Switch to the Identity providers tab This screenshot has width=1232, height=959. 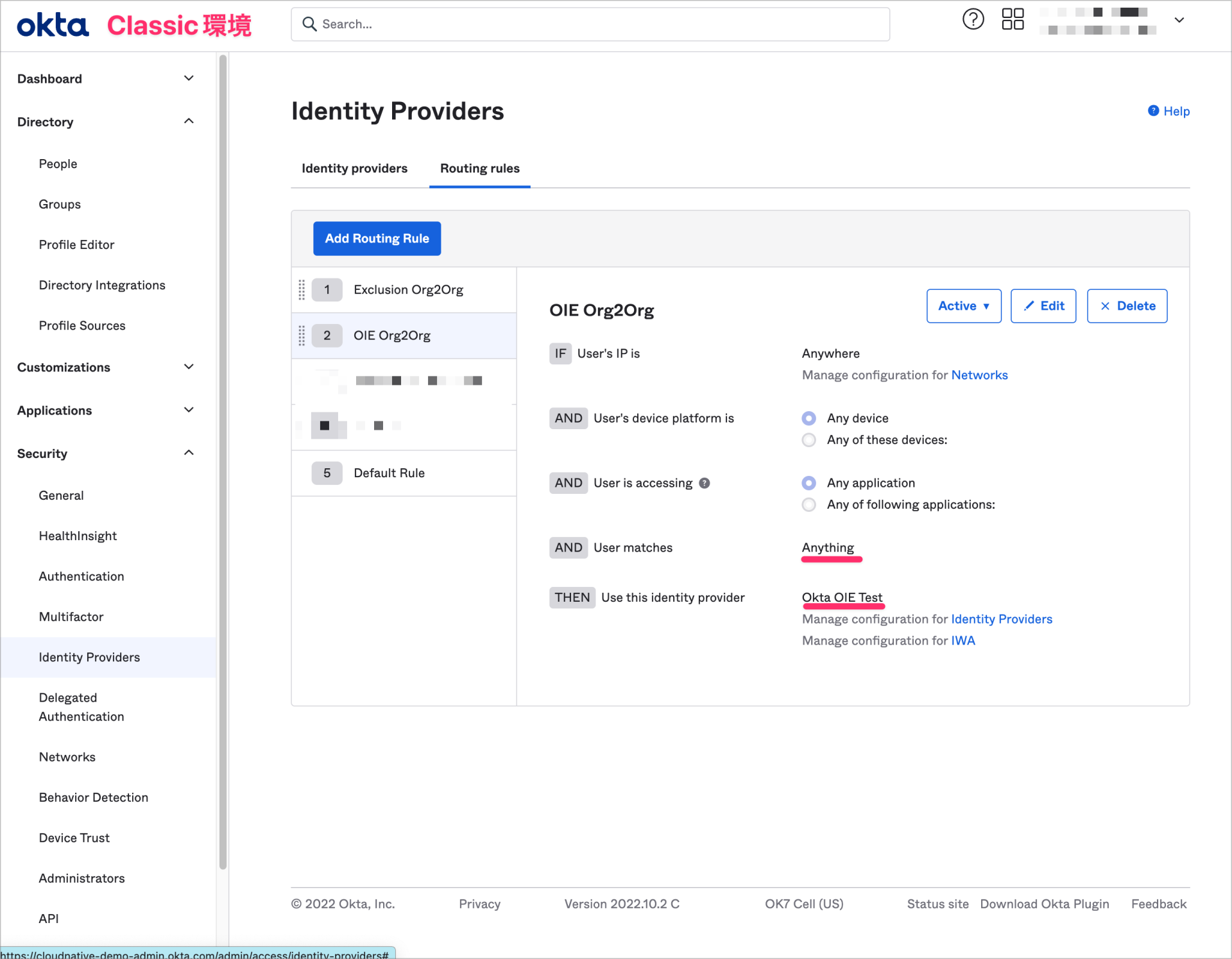(354, 168)
